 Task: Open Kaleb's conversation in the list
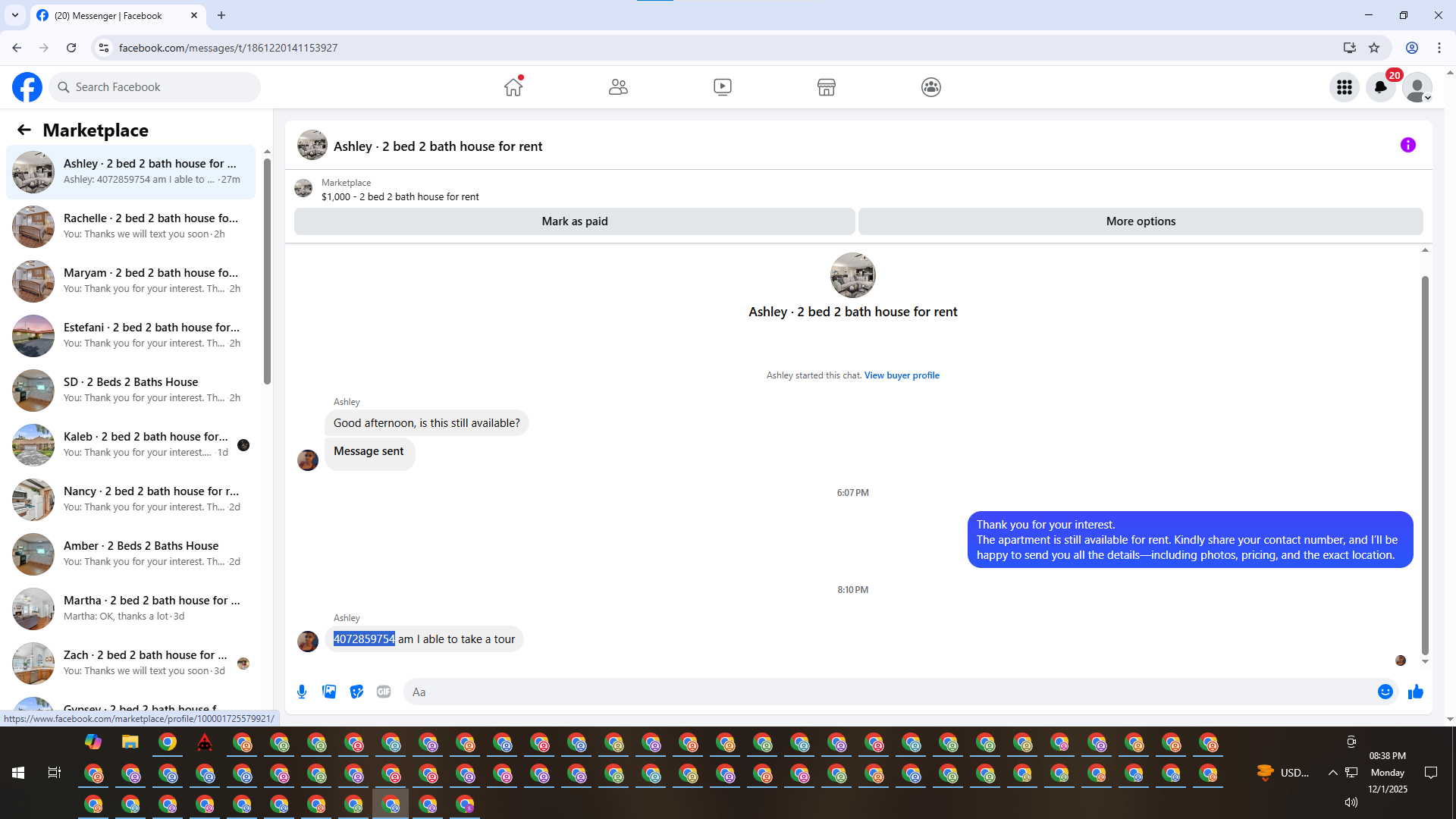pos(130,445)
